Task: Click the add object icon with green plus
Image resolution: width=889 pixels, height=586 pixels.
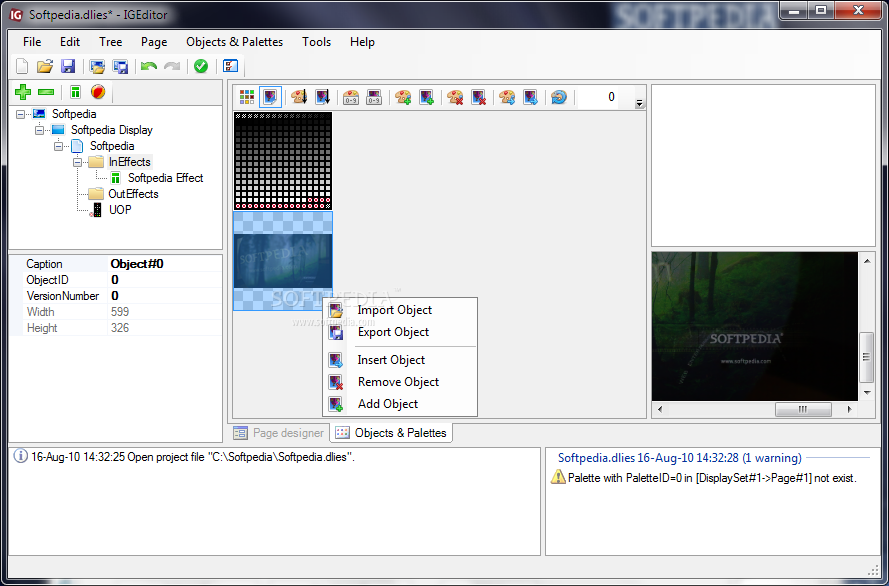Action: (426, 97)
